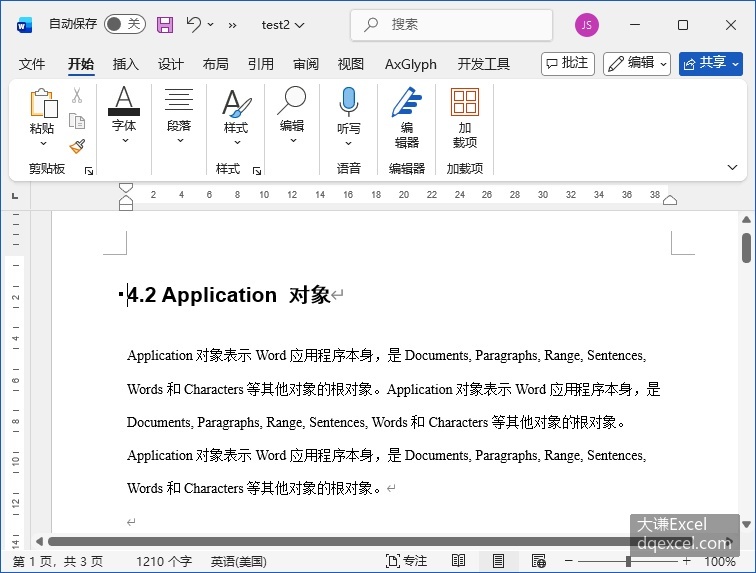The width and height of the screenshot is (756, 573).
Task: Open the 文件 (File) tab
Action: coord(32,64)
